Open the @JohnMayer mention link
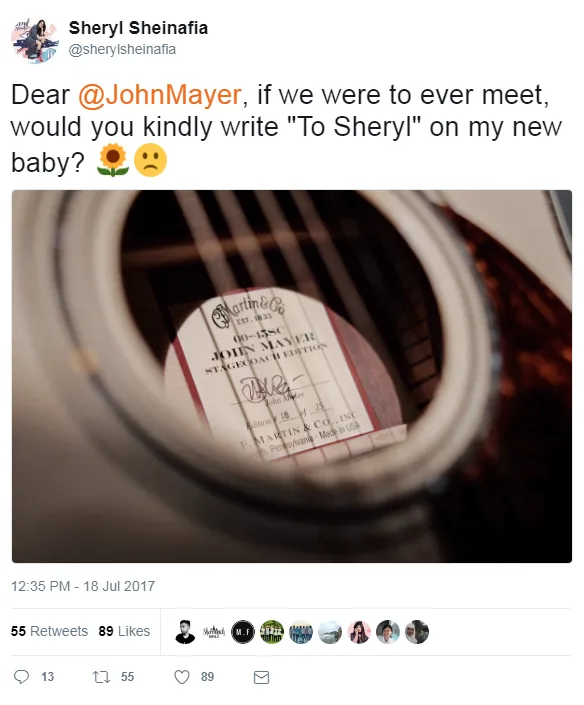Image resolution: width=584 pixels, height=705 pixels. click(x=160, y=95)
